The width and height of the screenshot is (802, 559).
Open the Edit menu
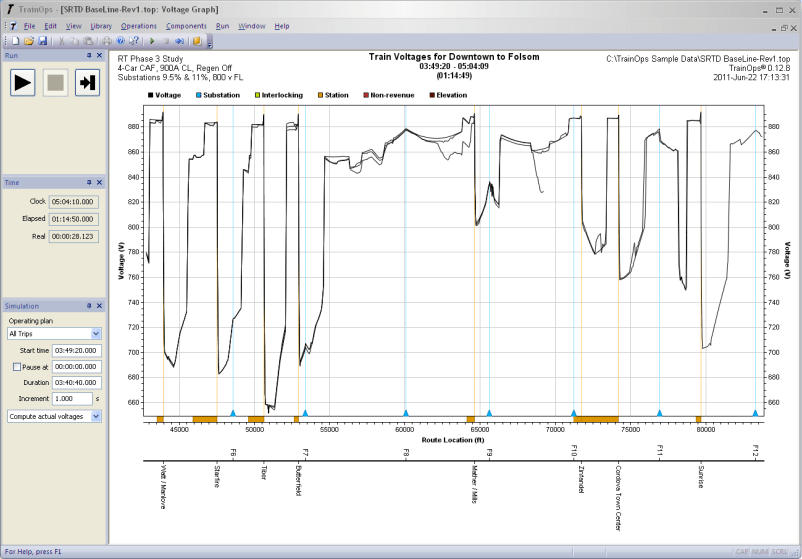point(50,26)
